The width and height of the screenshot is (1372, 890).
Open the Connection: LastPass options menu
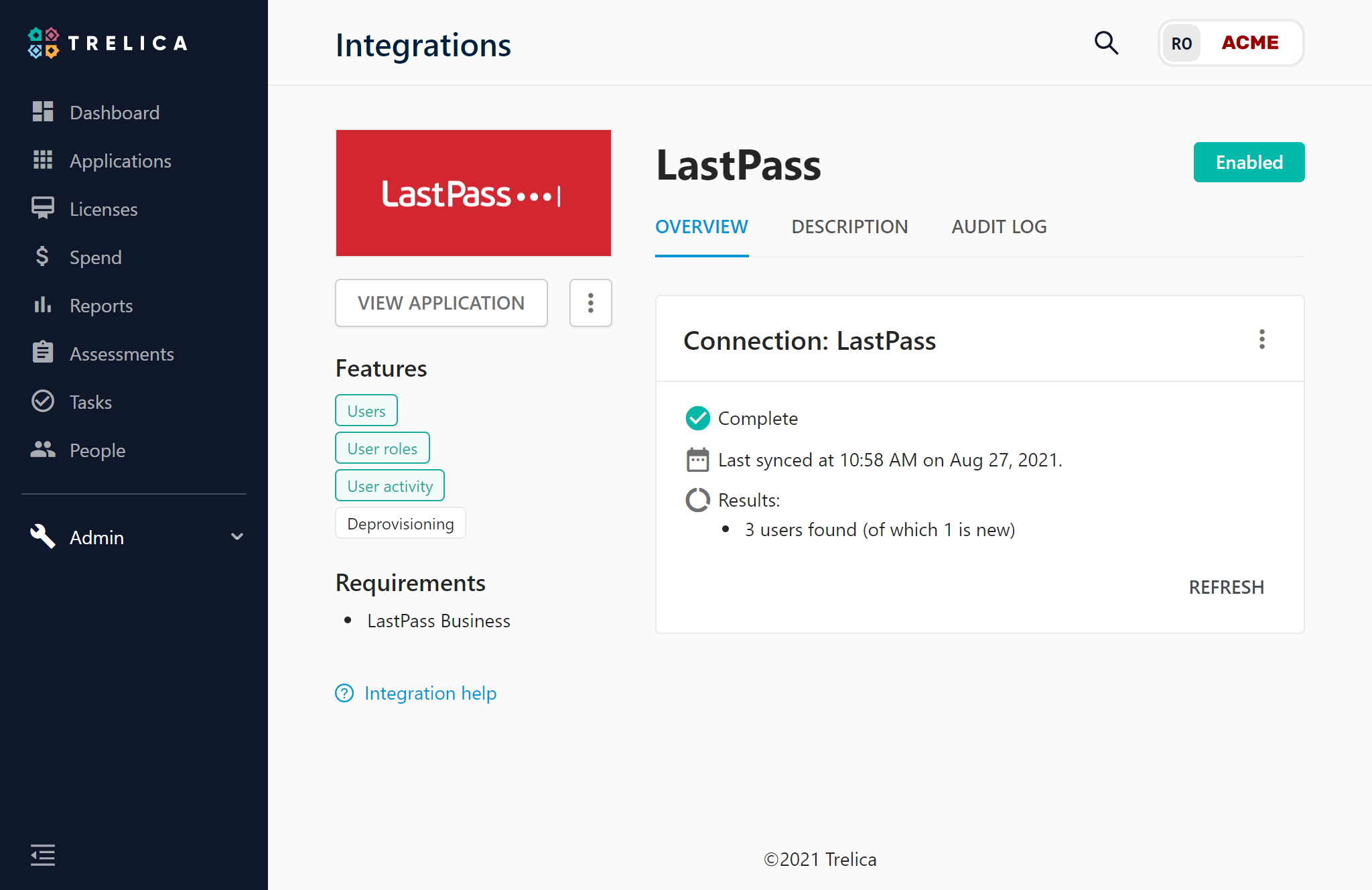tap(1262, 340)
